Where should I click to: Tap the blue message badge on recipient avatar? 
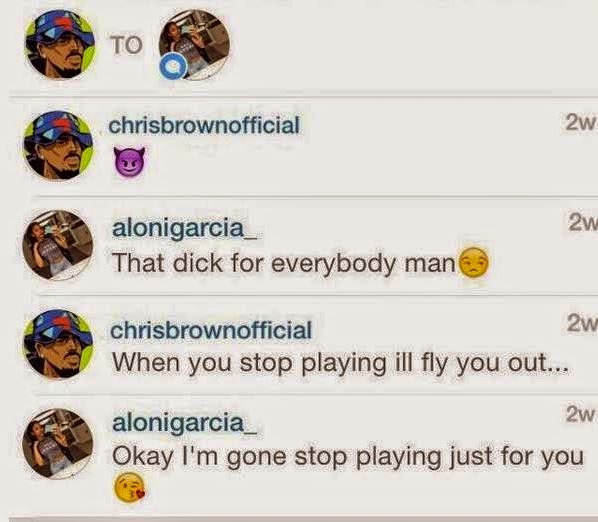tap(173, 67)
